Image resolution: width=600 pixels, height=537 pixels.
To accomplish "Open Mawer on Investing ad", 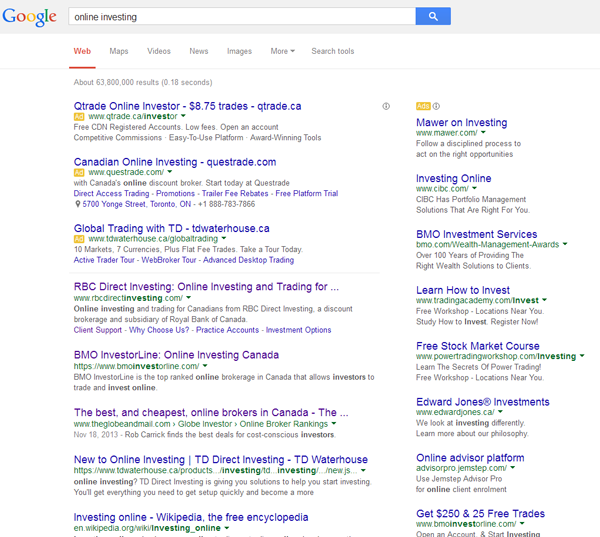I will (461, 122).
